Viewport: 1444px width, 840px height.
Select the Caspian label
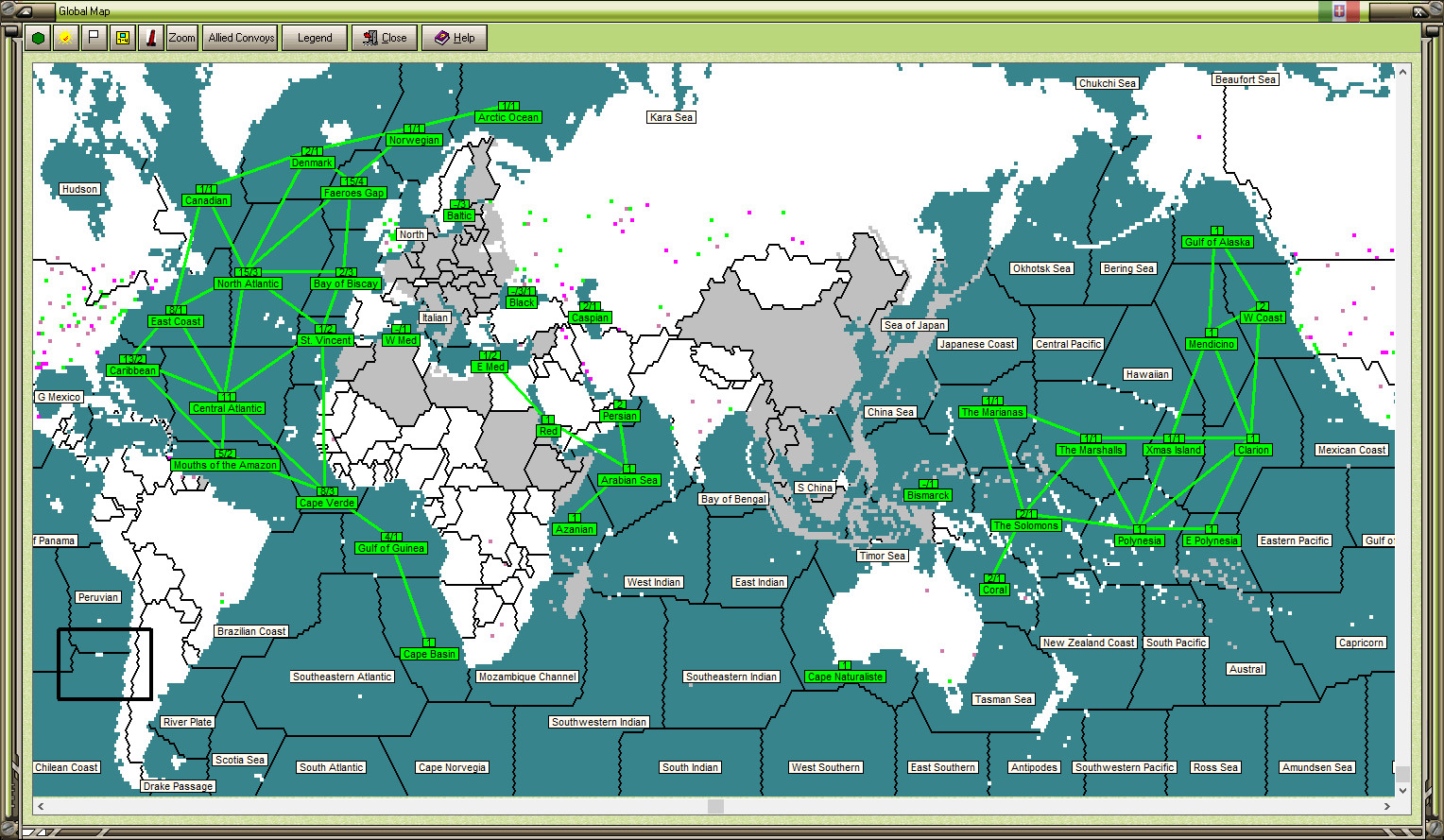(590, 317)
